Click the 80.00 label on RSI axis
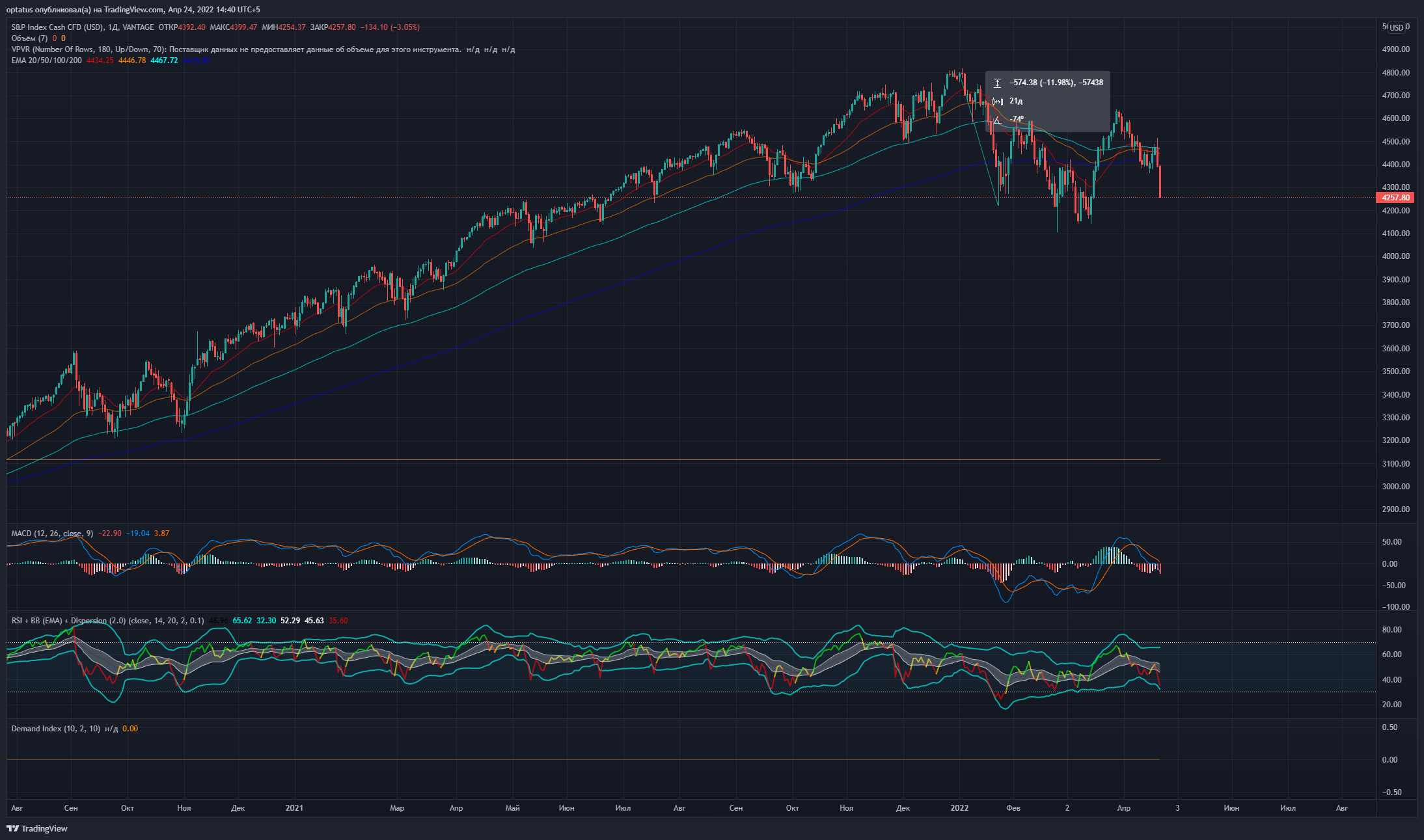Image resolution: width=1424 pixels, height=840 pixels. coord(1391,630)
